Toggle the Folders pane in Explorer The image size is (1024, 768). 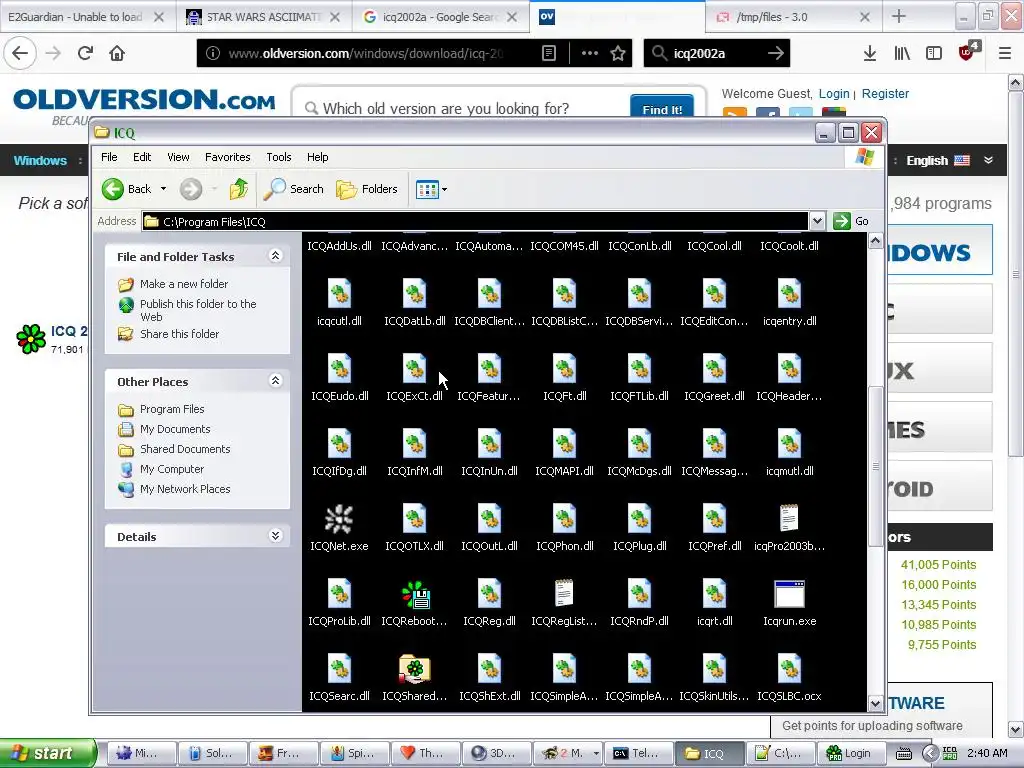pos(367,189)
